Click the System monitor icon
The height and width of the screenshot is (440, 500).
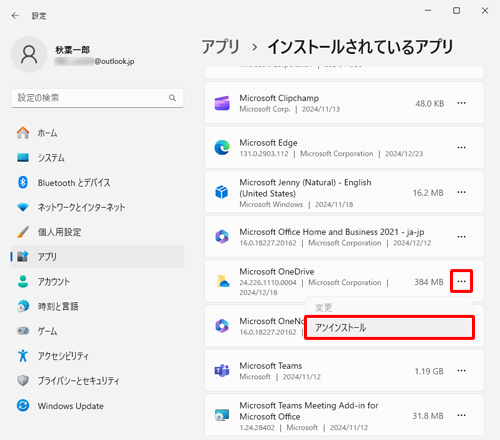coord(23,157)
